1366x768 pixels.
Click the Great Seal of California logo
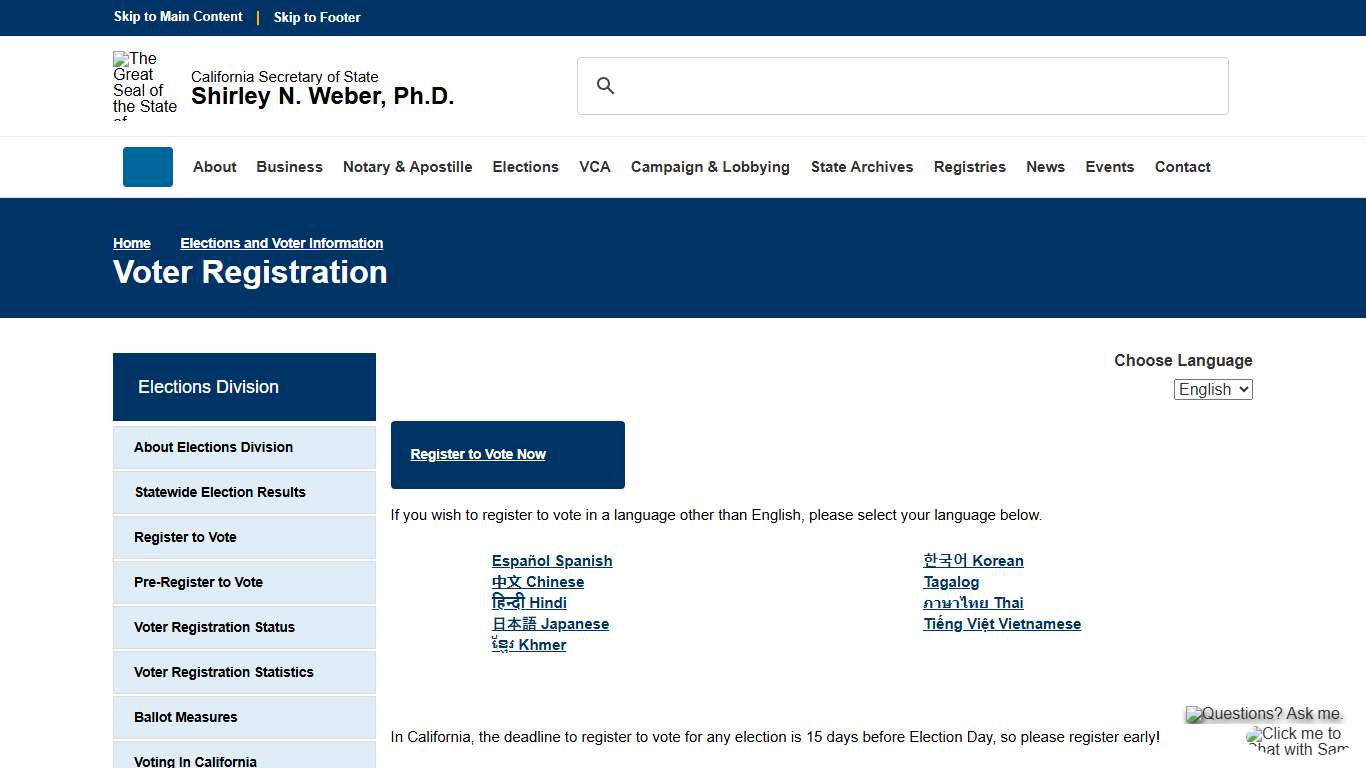(144, 85)
